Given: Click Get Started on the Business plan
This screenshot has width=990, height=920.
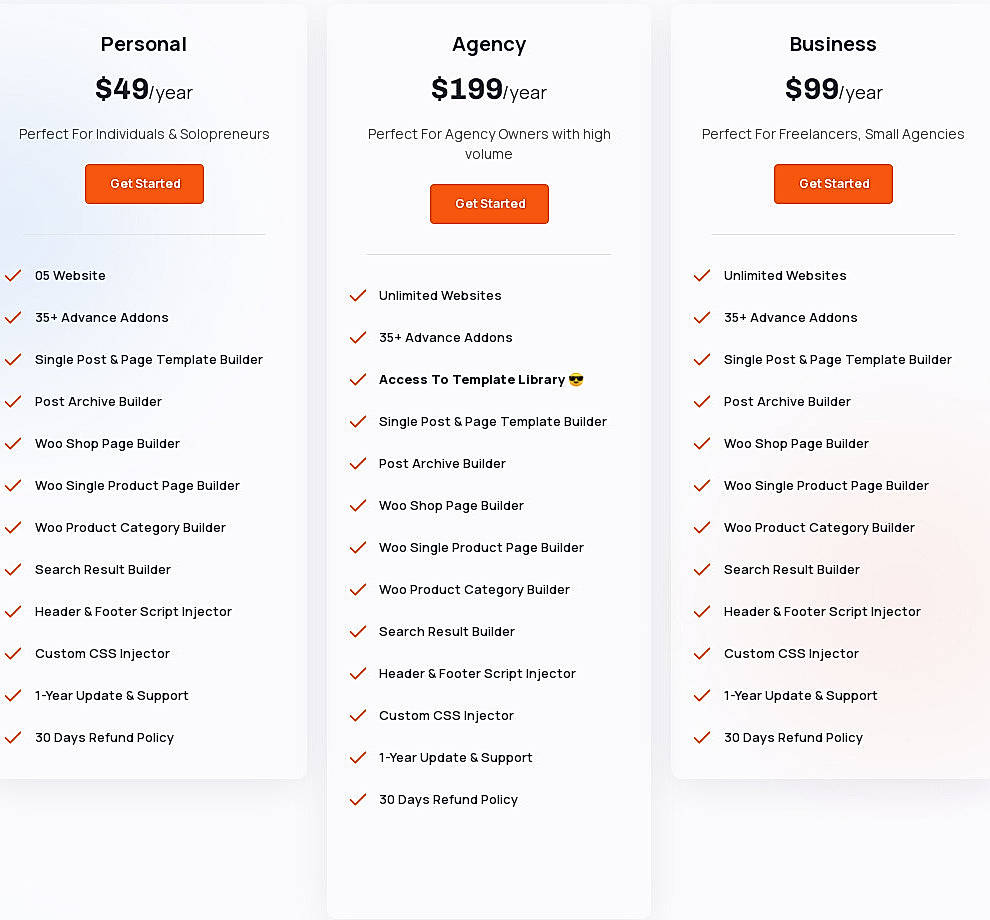Looking at the screenshot, I should pyautogui.click(x=833, y=184).
